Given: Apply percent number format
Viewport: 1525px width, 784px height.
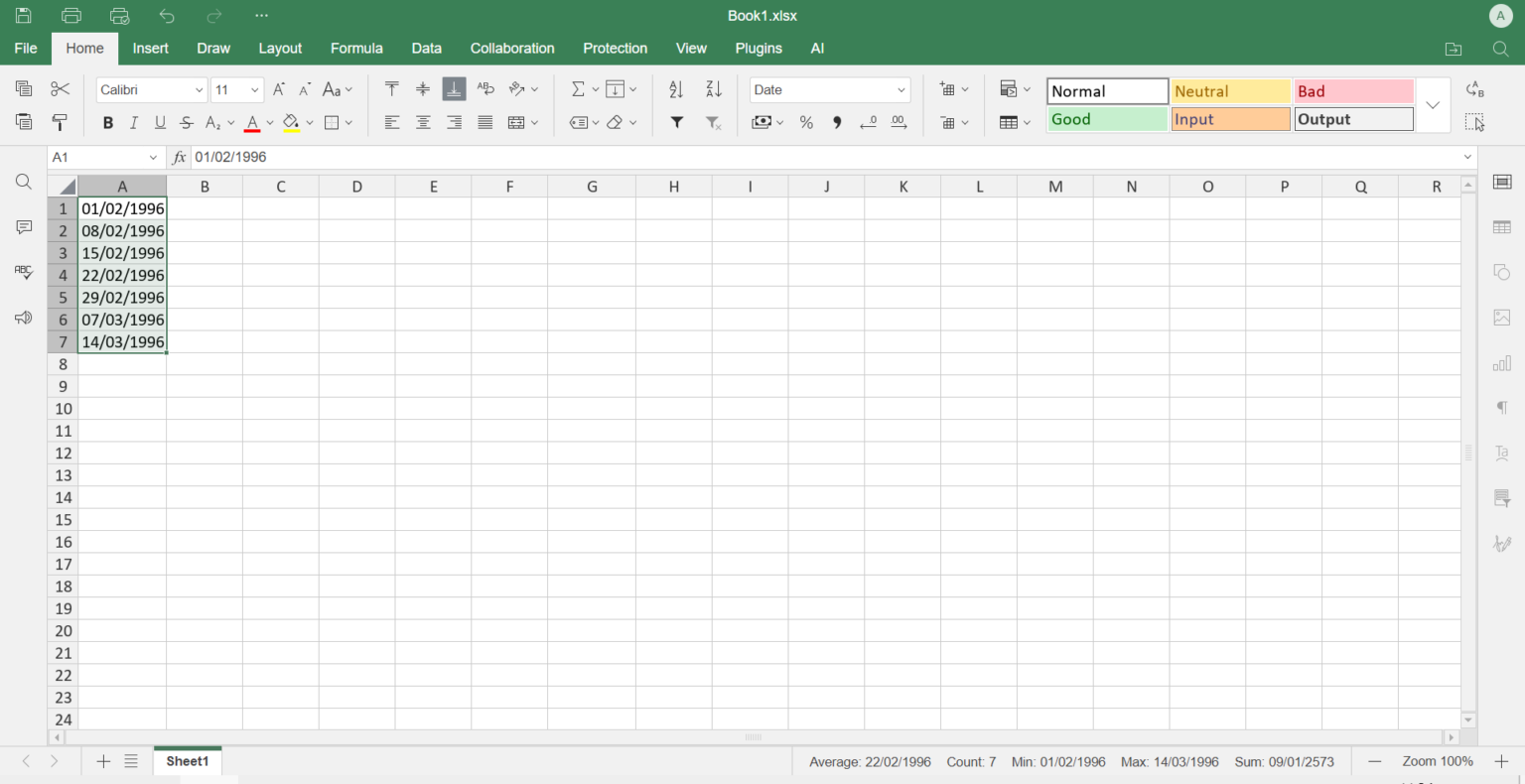Looking at the screenshot, I should tap(806, 122).
